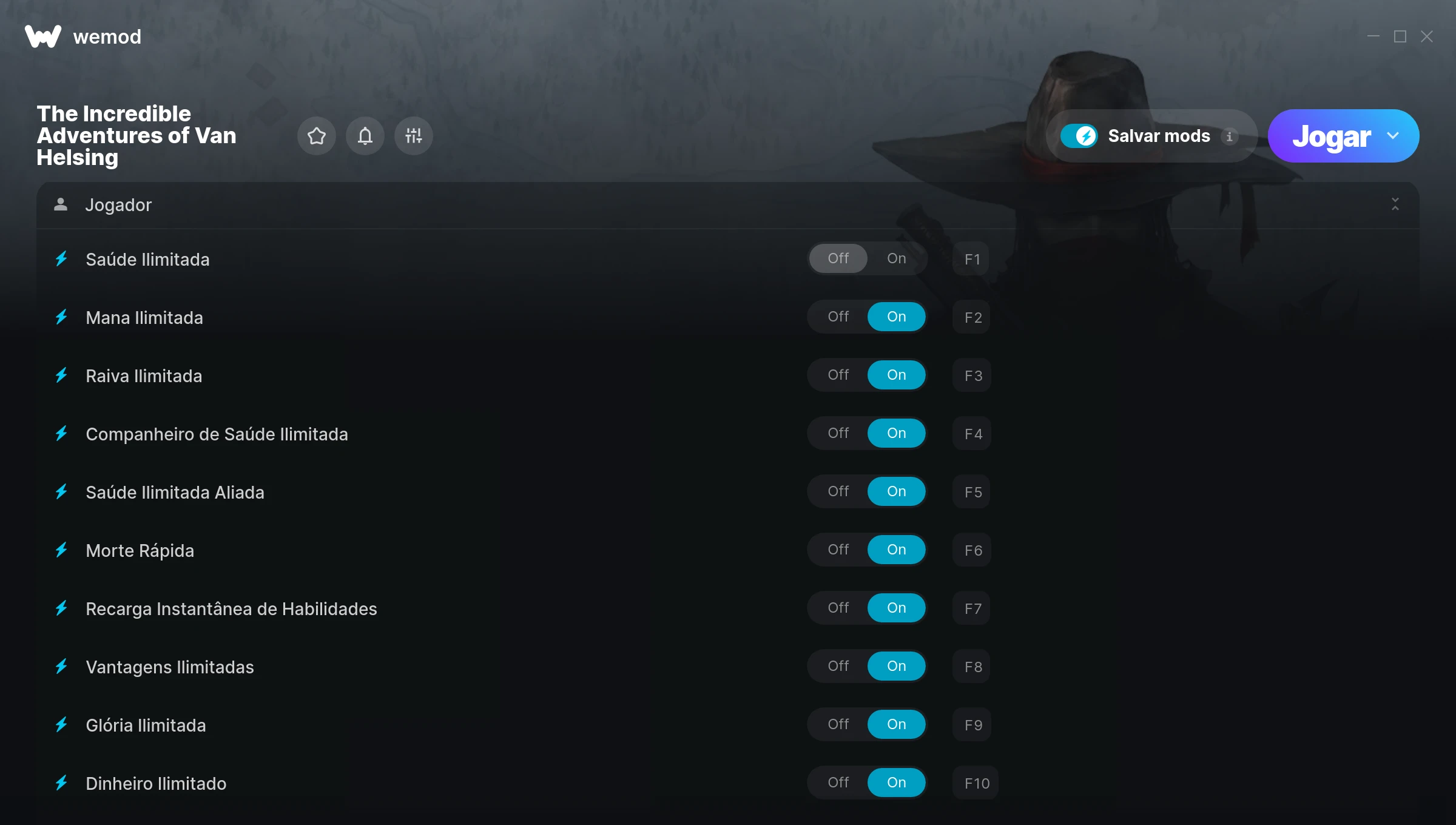Click the Salvar mods info icon
Viewport: 1456px width, 825px height.
click(x=1230, y=136)
